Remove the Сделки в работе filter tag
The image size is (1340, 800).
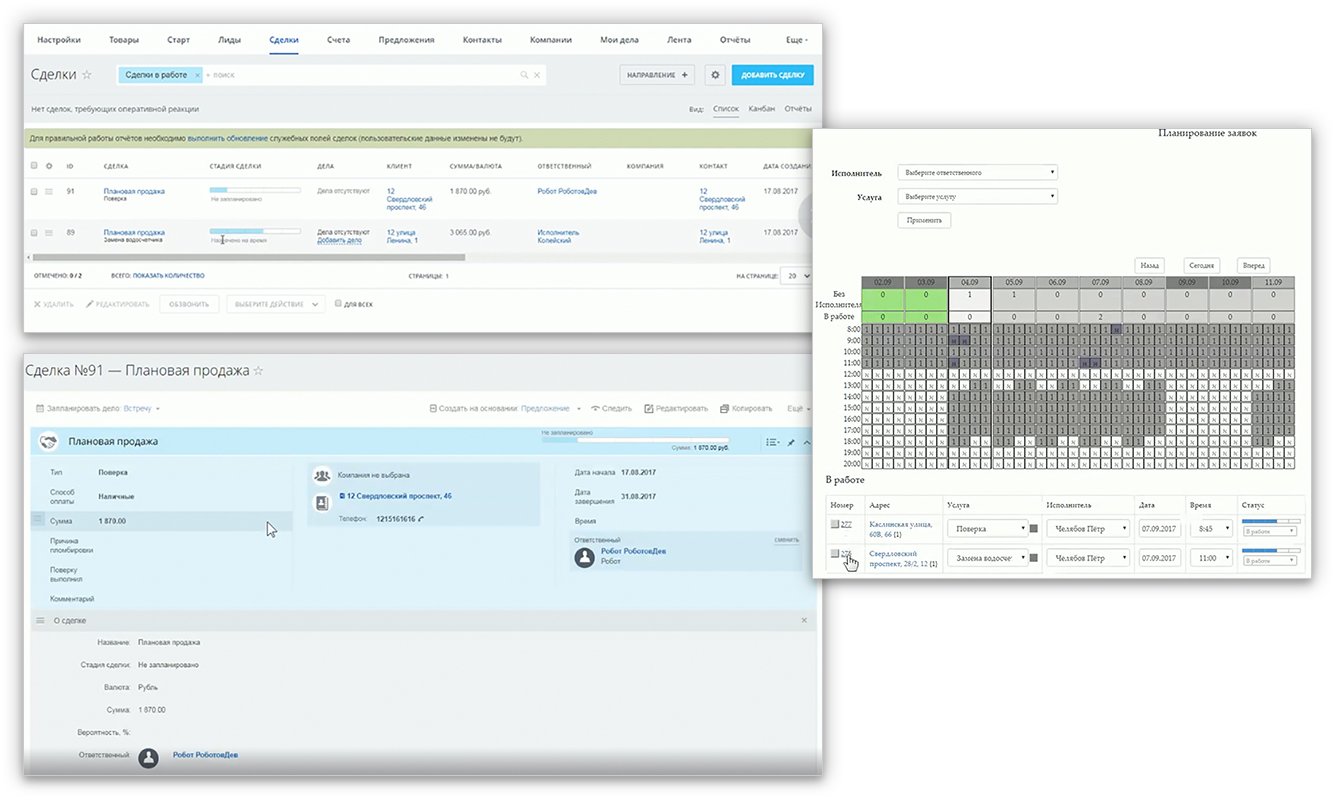coord(197,75)
